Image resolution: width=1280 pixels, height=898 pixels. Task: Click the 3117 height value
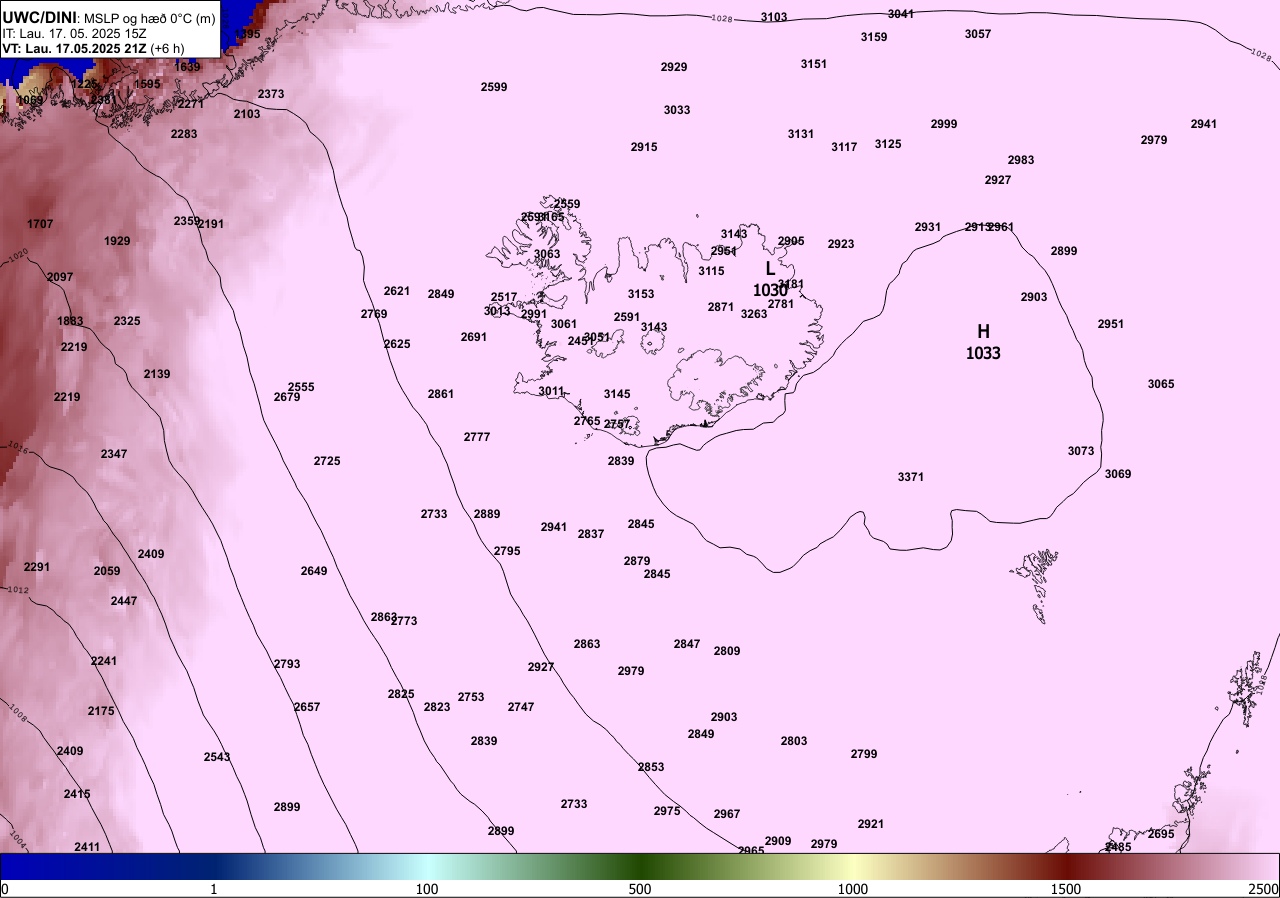click(x=844, y=147)
